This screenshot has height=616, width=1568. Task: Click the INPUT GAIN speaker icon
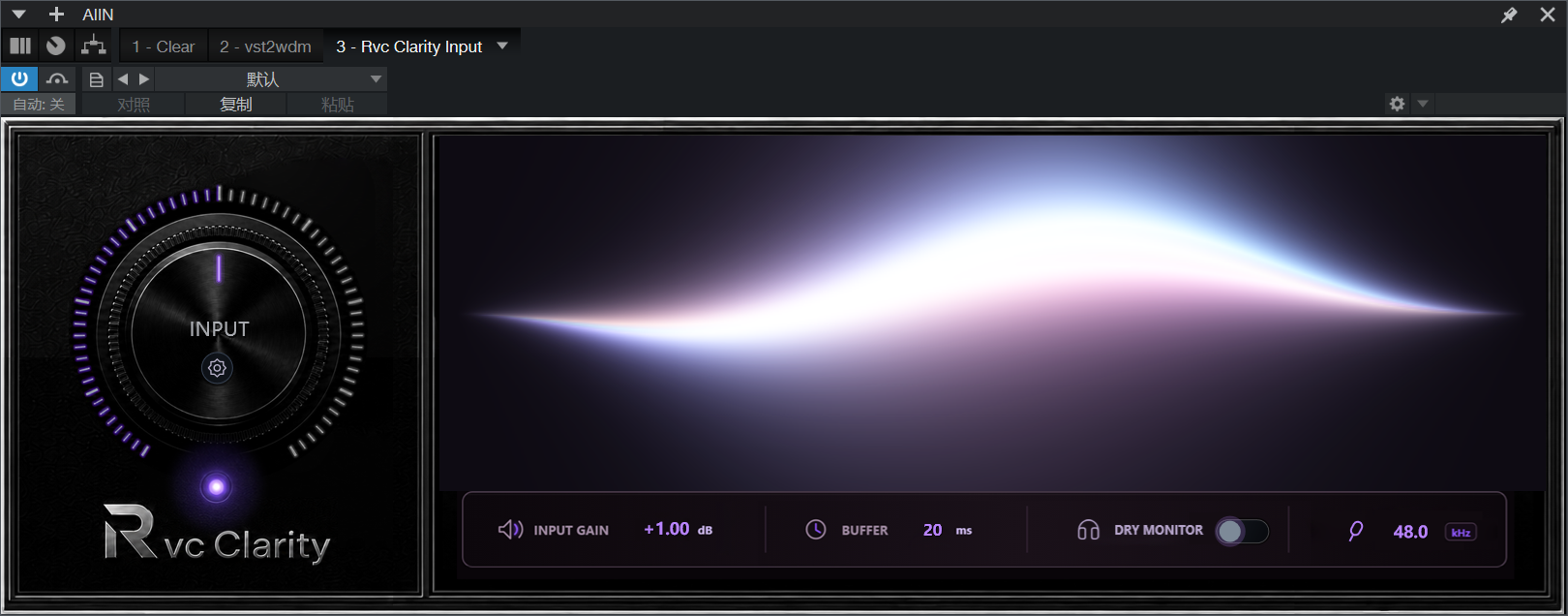(x=510, y=530)
